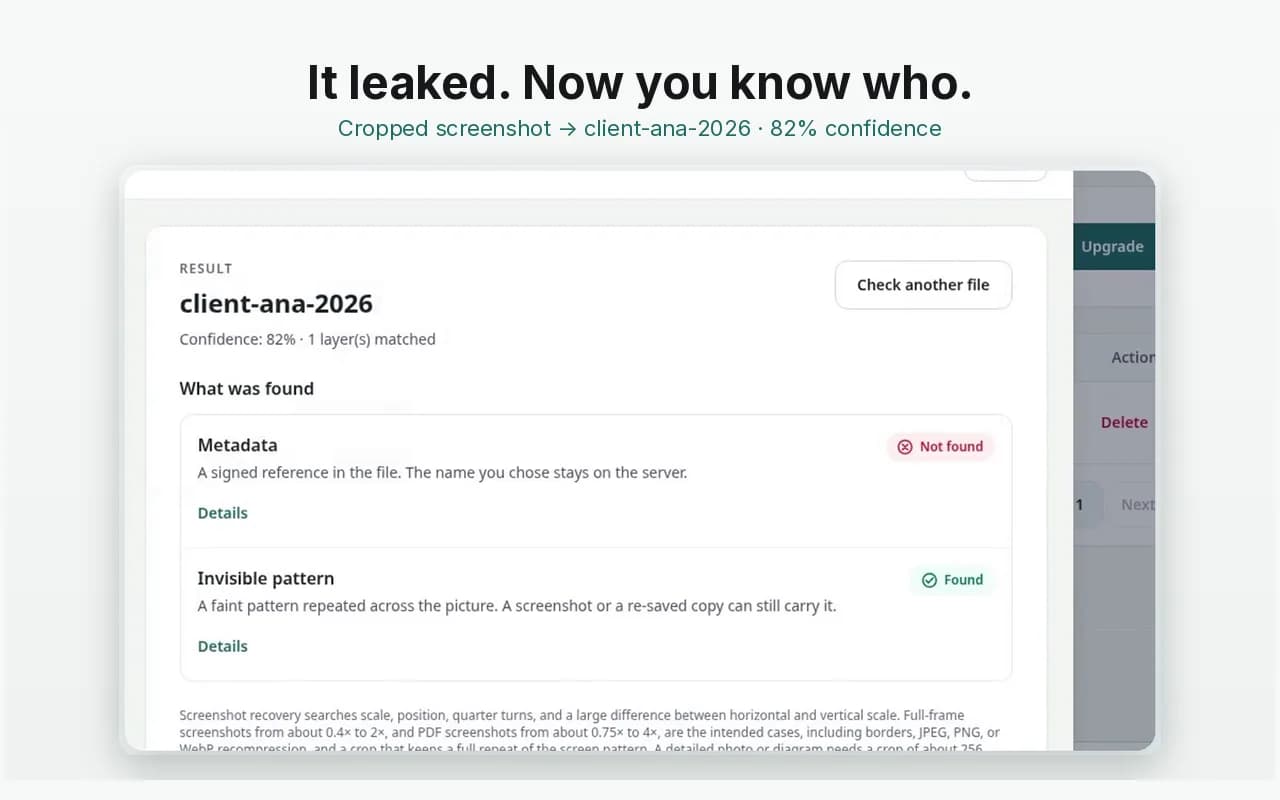Click the Screenshot recovery explanation paragraph
The height and width of the screenshot is (800, 1280).
(590, 731)
